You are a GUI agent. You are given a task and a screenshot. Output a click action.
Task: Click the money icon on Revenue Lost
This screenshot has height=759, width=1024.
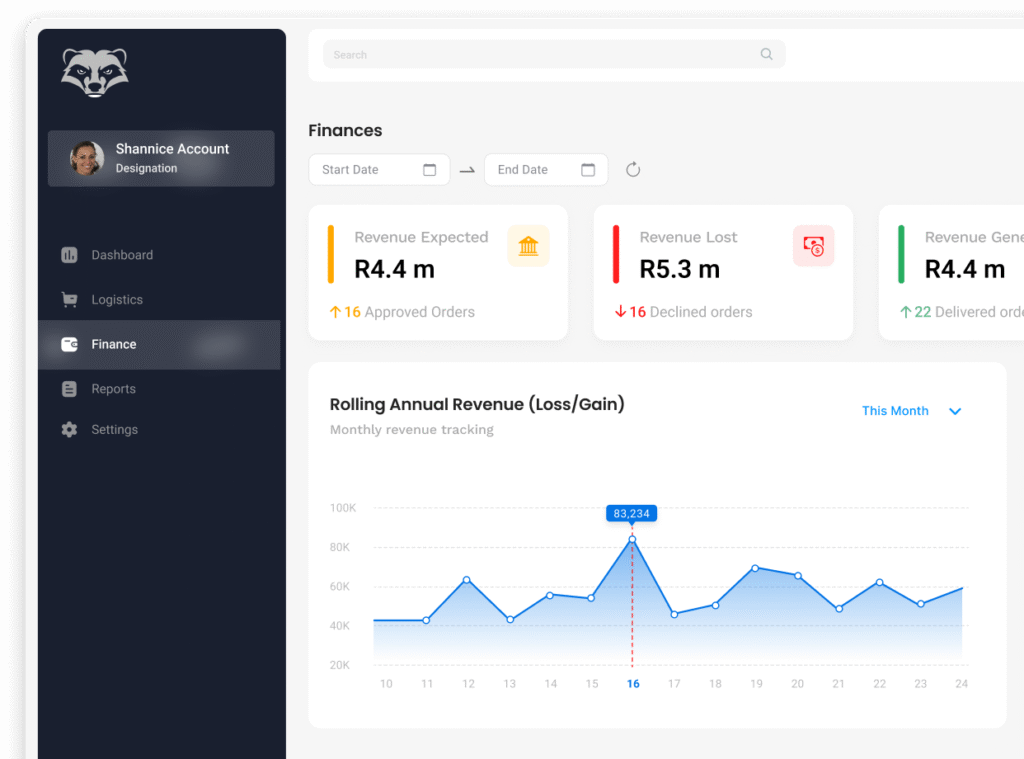[x=813, y=246]
